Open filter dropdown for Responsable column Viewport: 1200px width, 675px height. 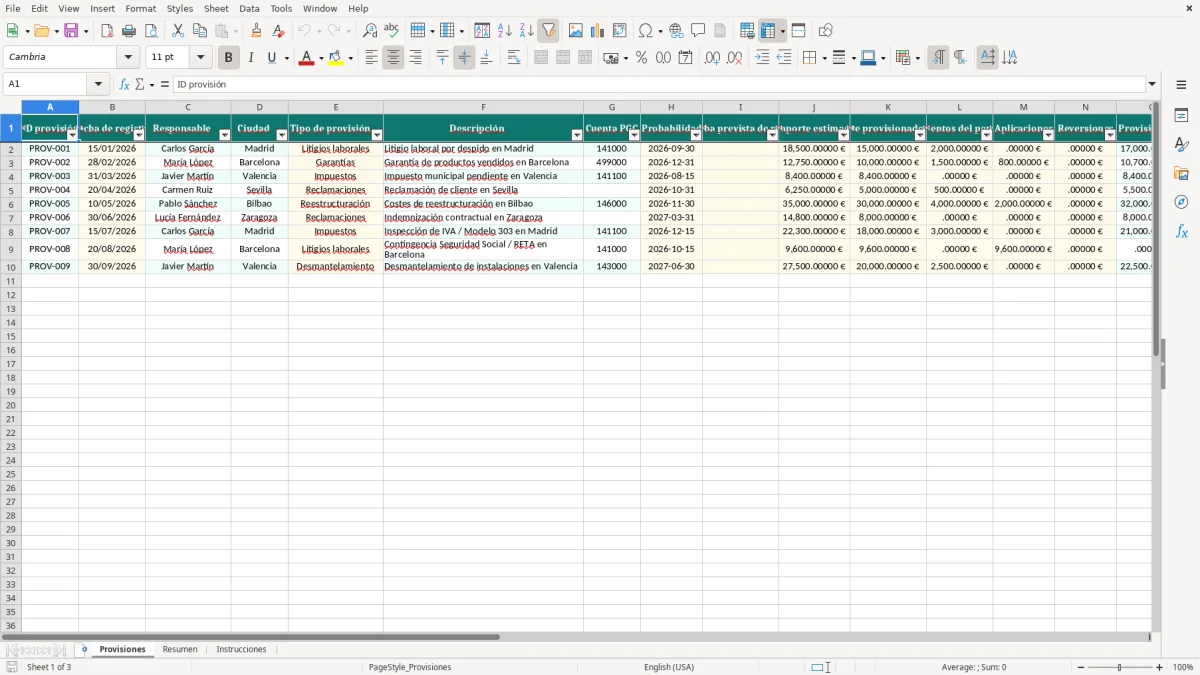(x=224, y=135)
